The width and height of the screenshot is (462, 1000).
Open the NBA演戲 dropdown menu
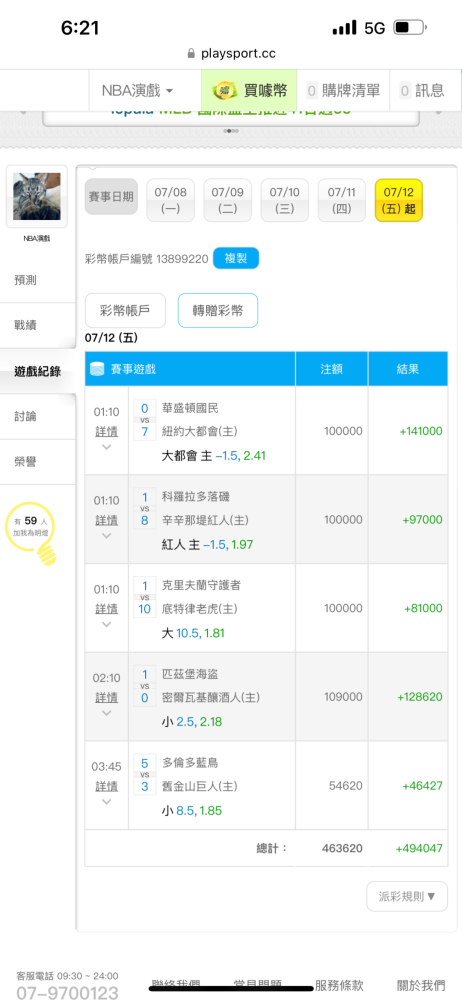(x=138, y=91)
